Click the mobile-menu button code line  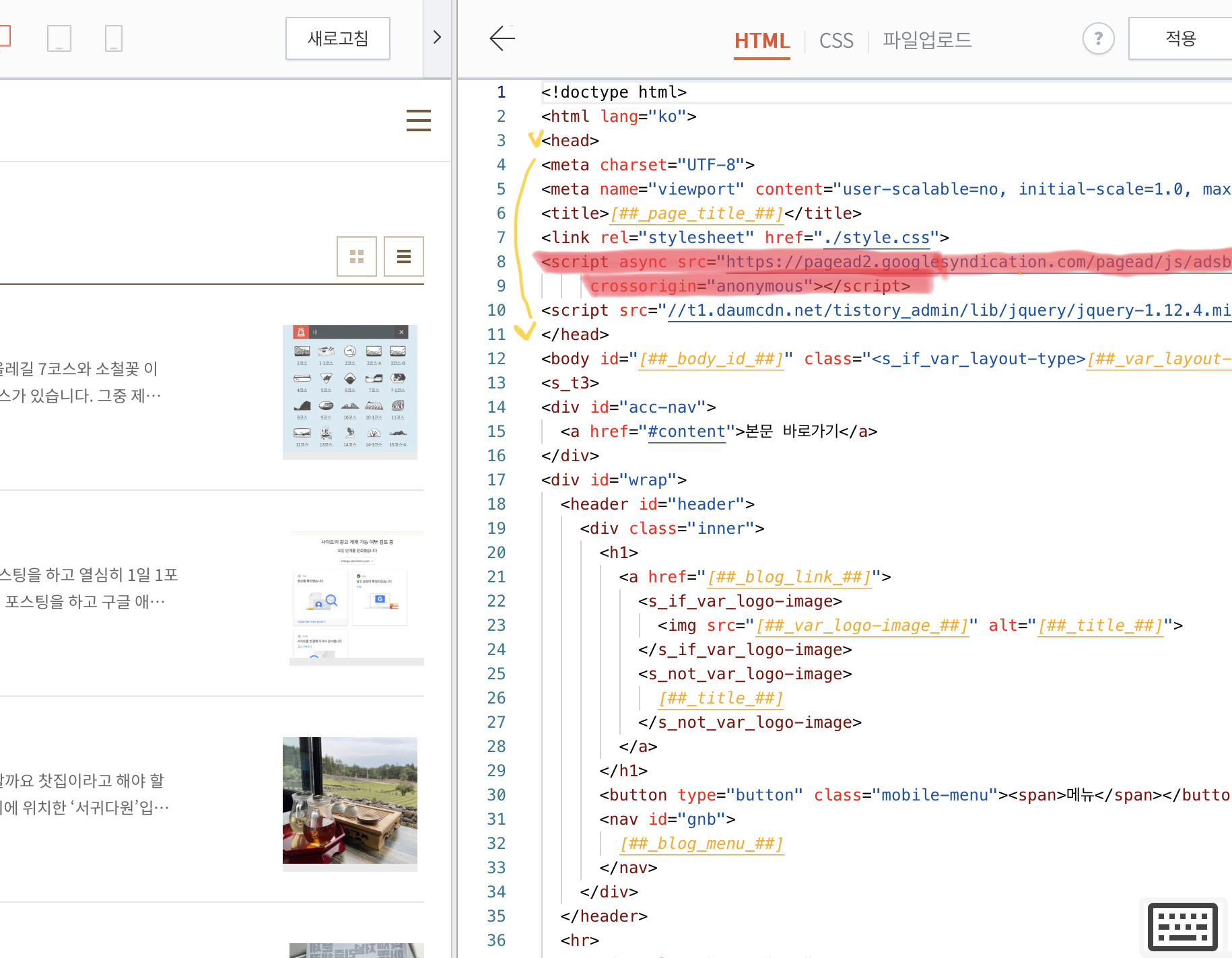[x=915, y=795]
